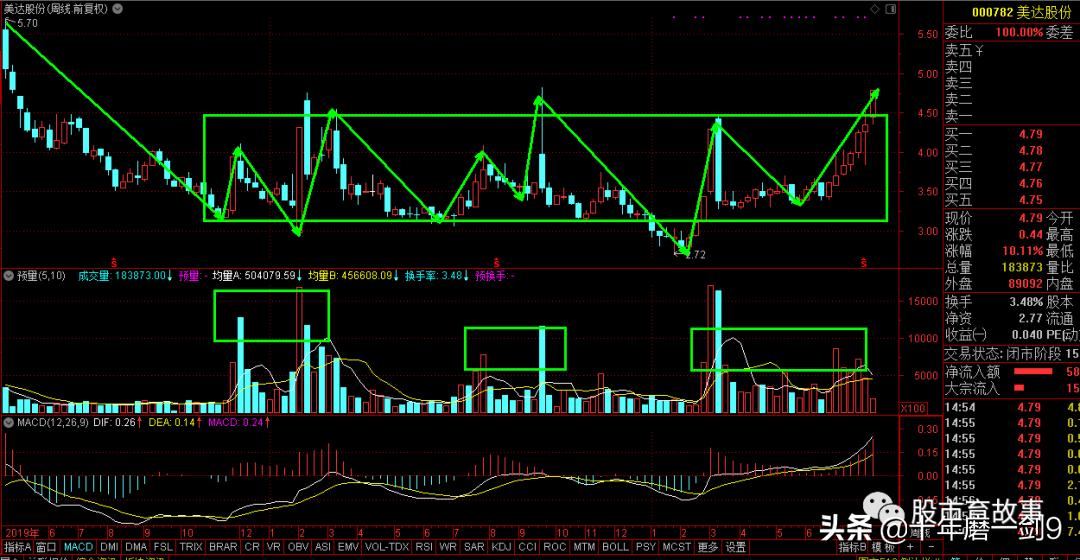The width and height of the screenshot is (1080, 560).
Task: Click the 卖四 order book row
Action: pyautogui.click(x=1012, y=68)
